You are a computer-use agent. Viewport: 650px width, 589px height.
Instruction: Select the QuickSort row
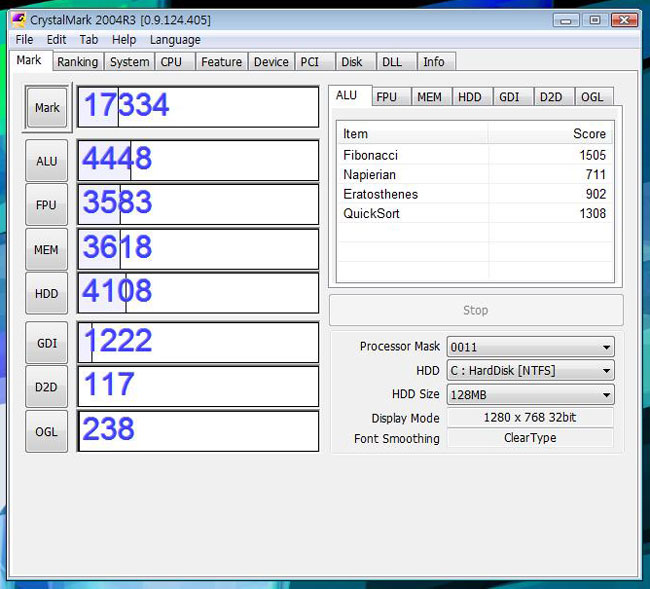(475, 213)
